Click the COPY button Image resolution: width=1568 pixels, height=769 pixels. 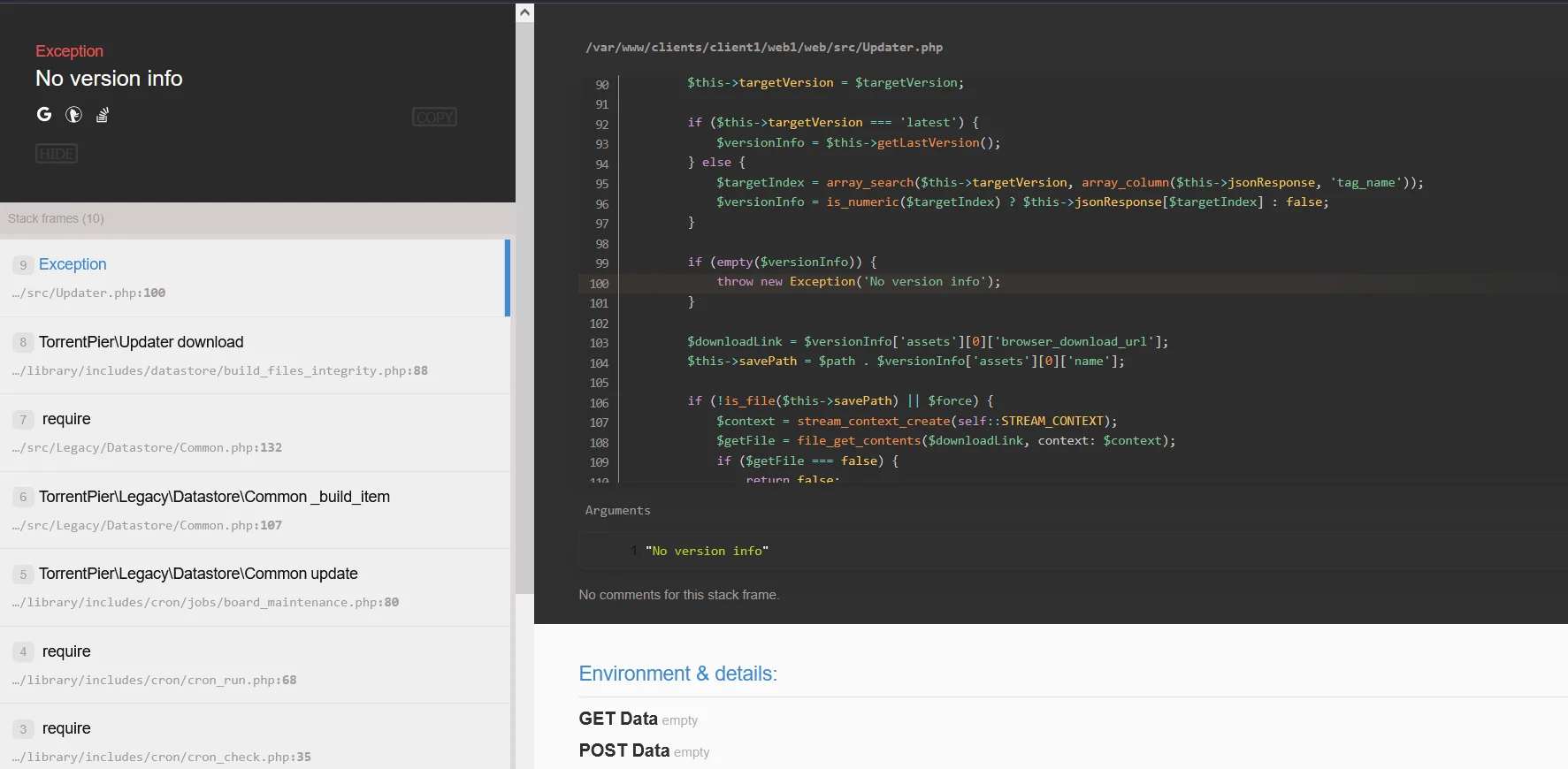(434, 117)
